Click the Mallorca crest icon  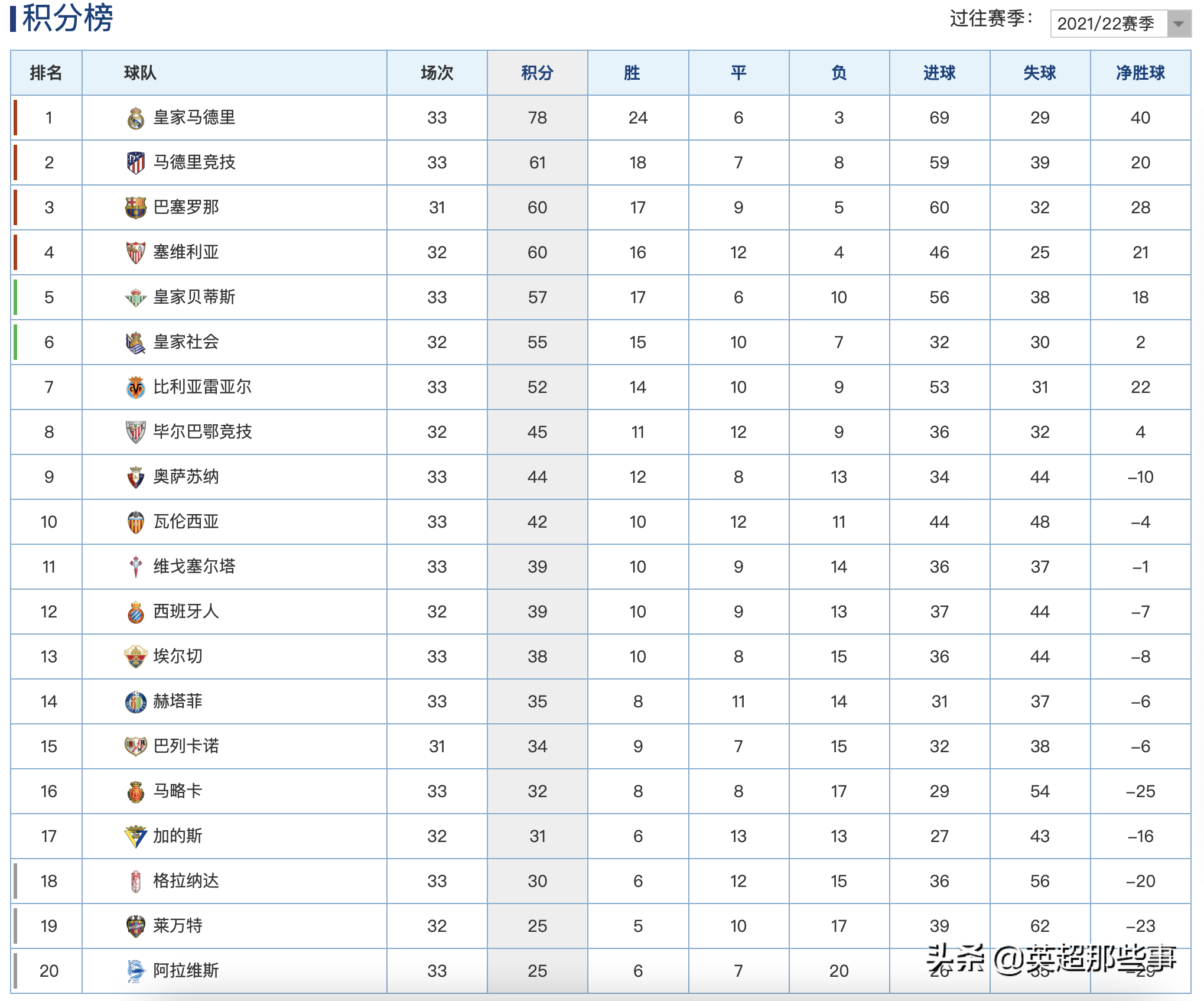click(x=136, y=792)
